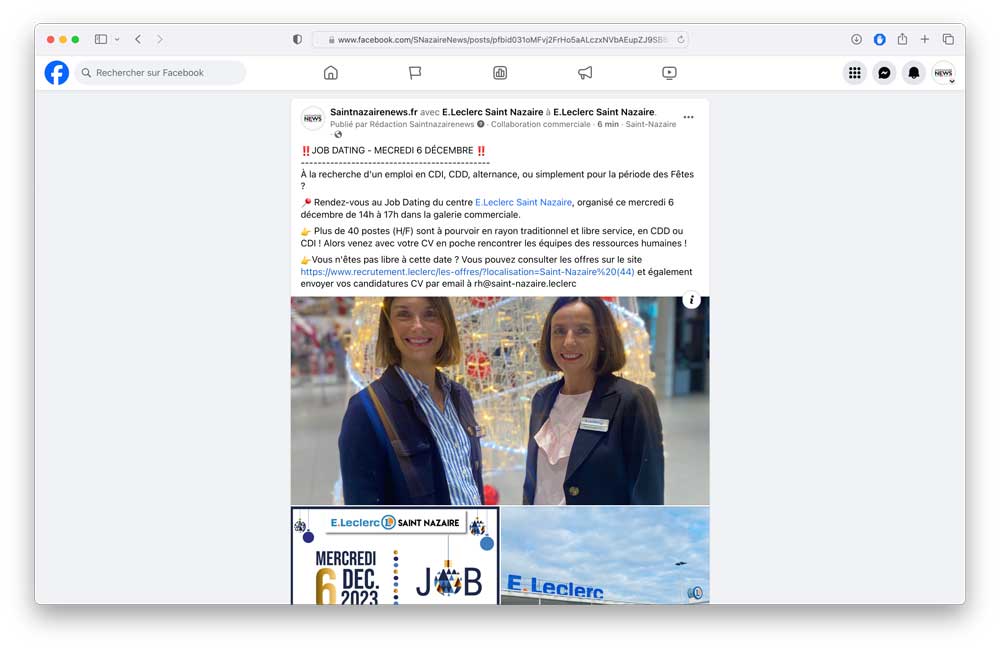Show Safari downloads
The height and width of the screenshot is (650, 1000).
(857, 40)
